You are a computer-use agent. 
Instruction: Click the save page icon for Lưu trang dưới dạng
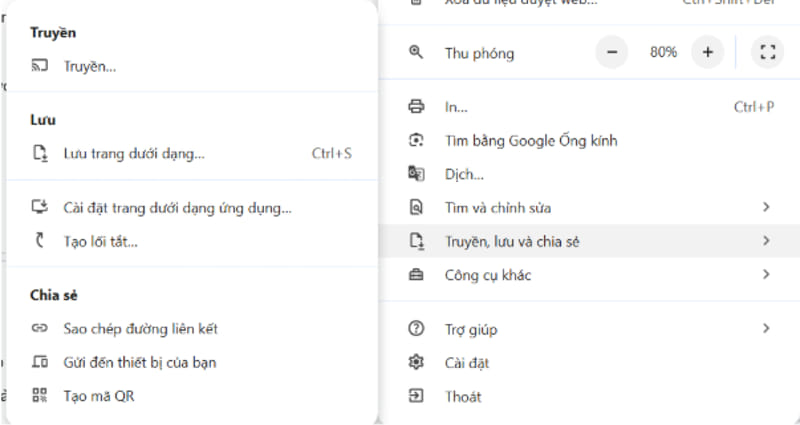(40, 154)
